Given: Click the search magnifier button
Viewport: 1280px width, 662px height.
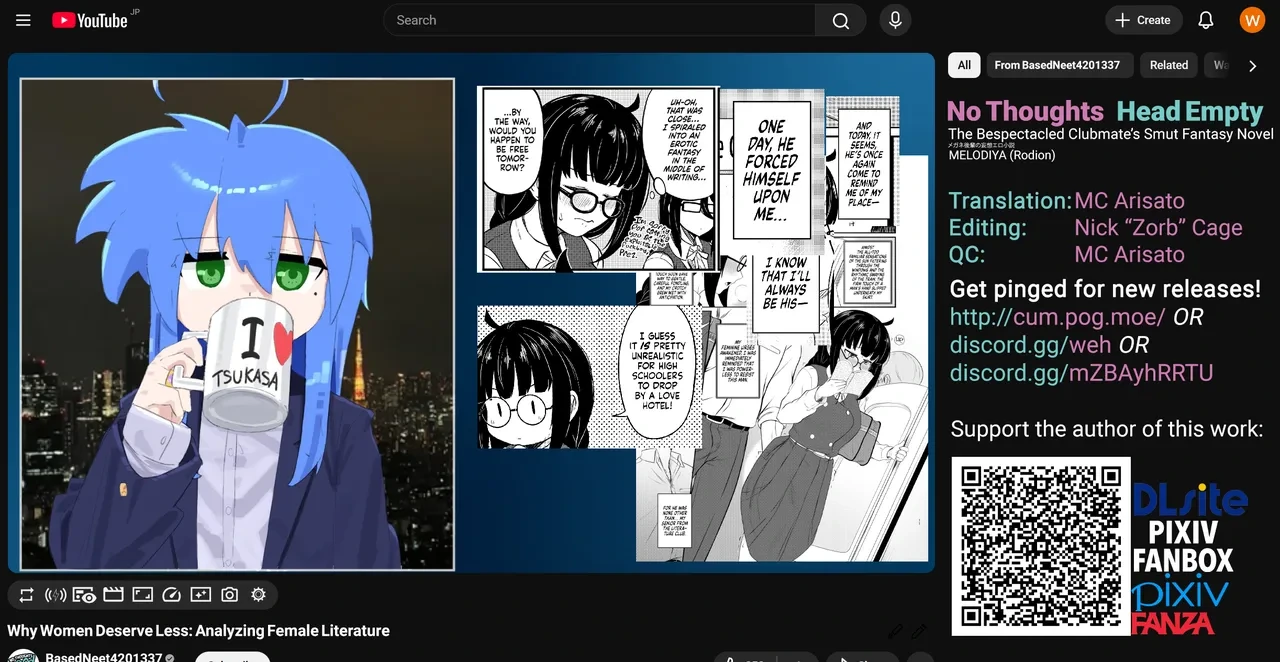Looking at the screenshot, I should [841, 20].
